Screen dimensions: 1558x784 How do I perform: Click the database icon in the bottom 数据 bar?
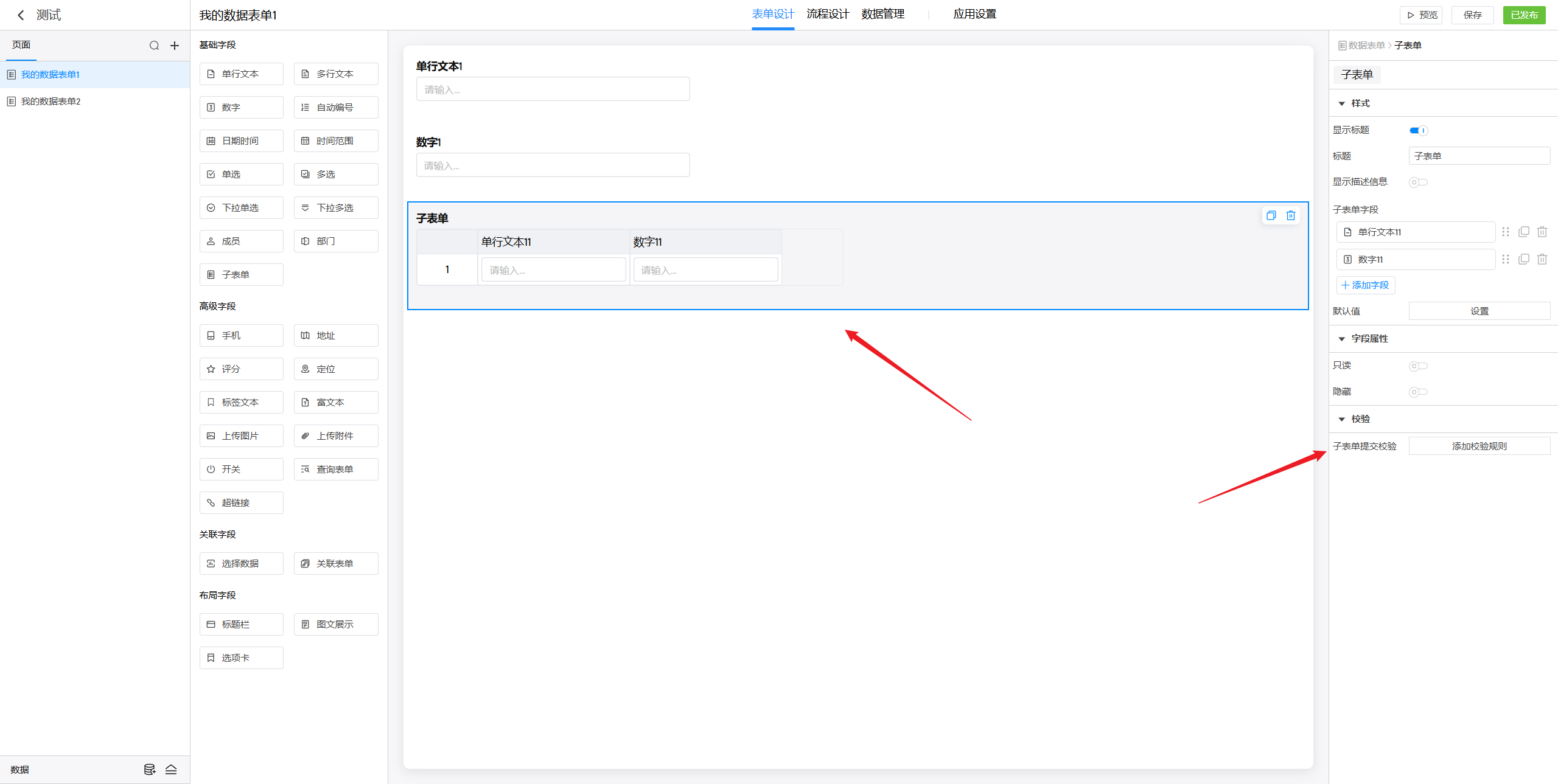(149, 769)
